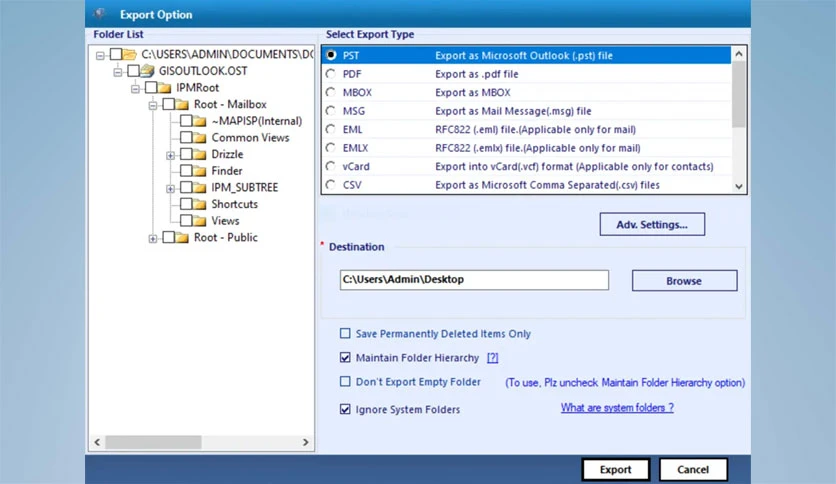Image resolution: width=836 pixels, height=484 pixels.
Task: Open the 'What are system folders ?' link
Action: coord(617,408)
